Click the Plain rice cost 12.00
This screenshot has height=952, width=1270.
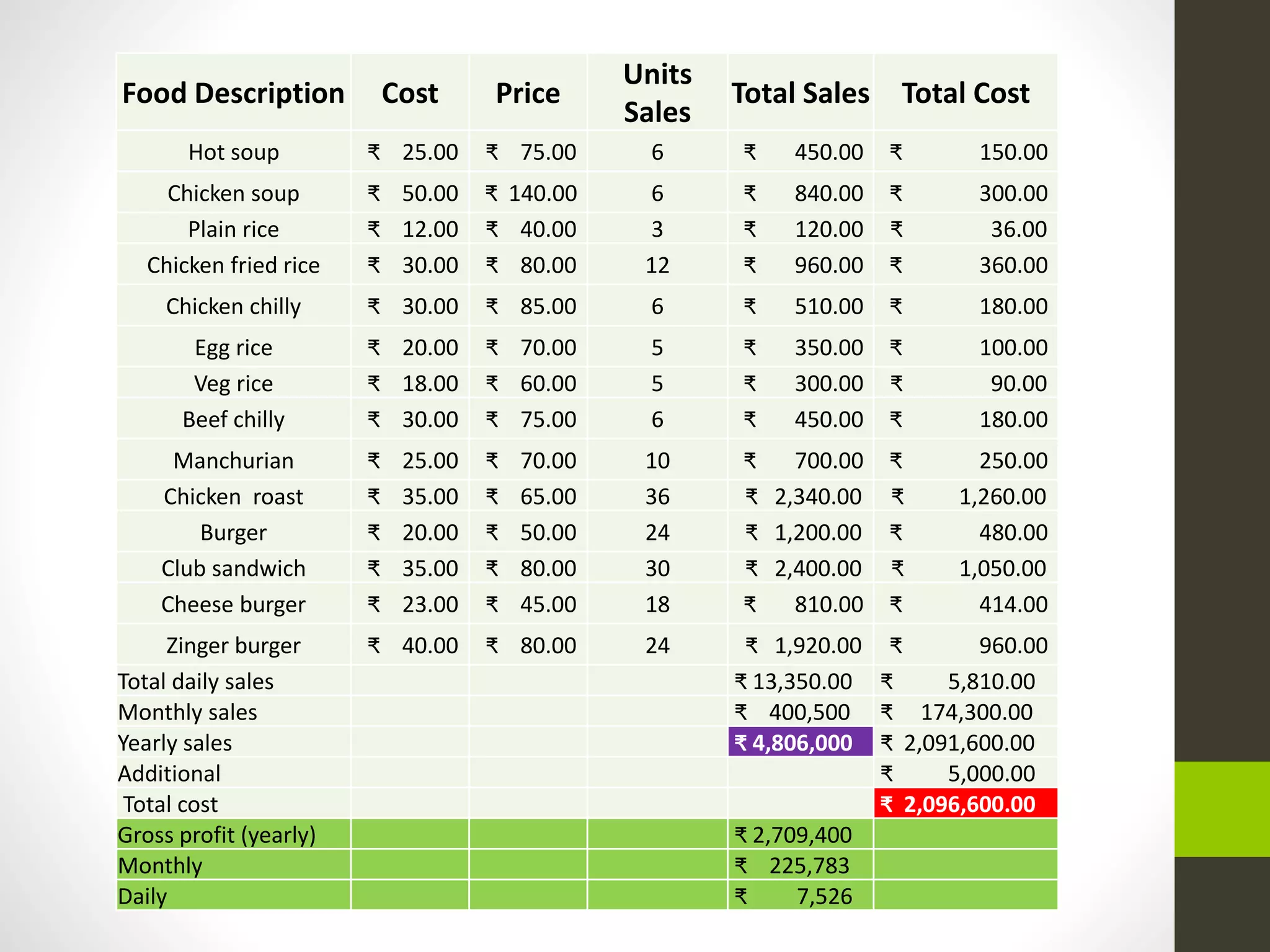click(x=430, y=229)
